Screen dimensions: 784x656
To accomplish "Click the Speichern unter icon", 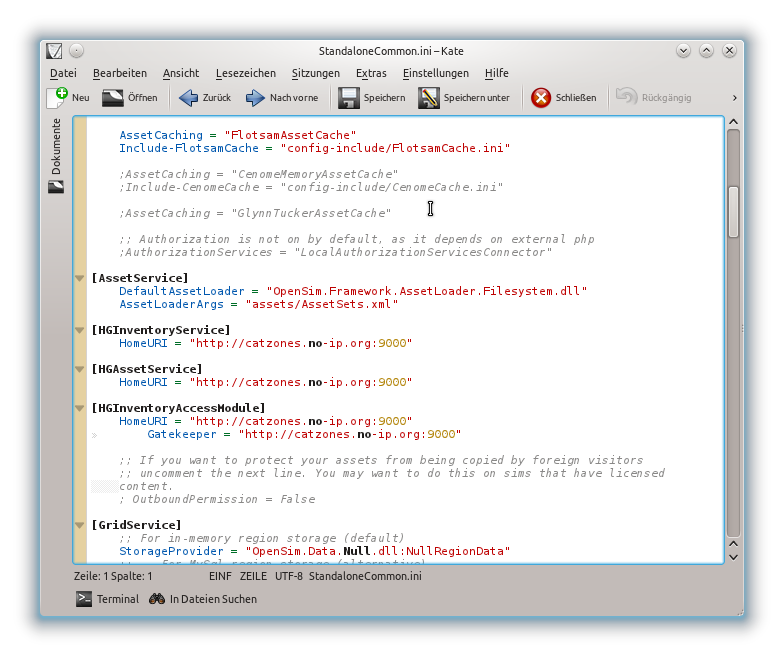I will click(x=428, y=98).
